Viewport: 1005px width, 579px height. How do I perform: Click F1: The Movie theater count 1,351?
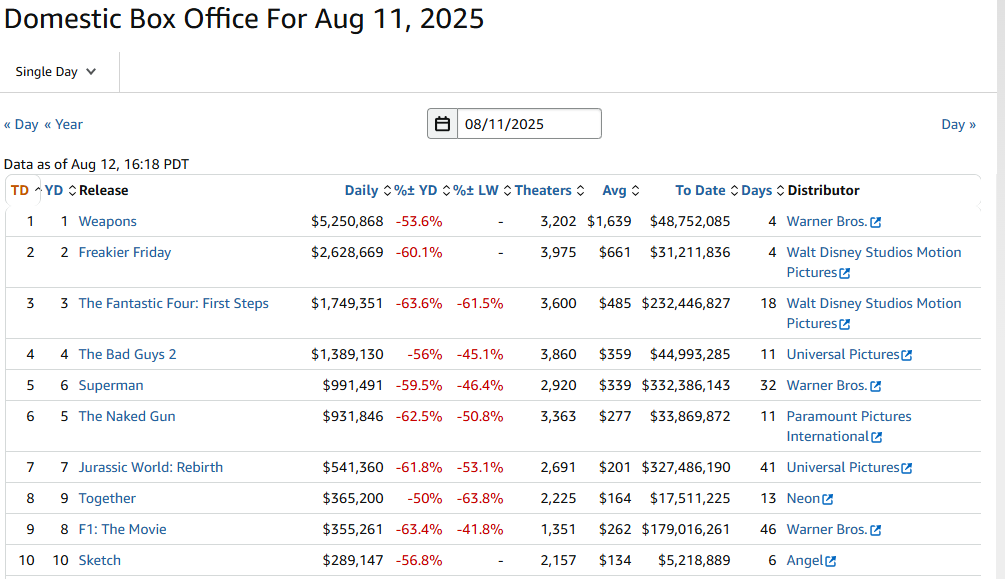[x=558, y=529]
